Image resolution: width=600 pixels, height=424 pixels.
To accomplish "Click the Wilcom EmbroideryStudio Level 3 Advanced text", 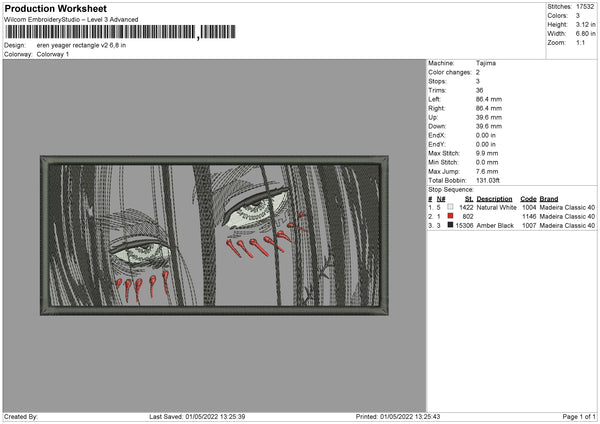I will (x=71, y=20).
